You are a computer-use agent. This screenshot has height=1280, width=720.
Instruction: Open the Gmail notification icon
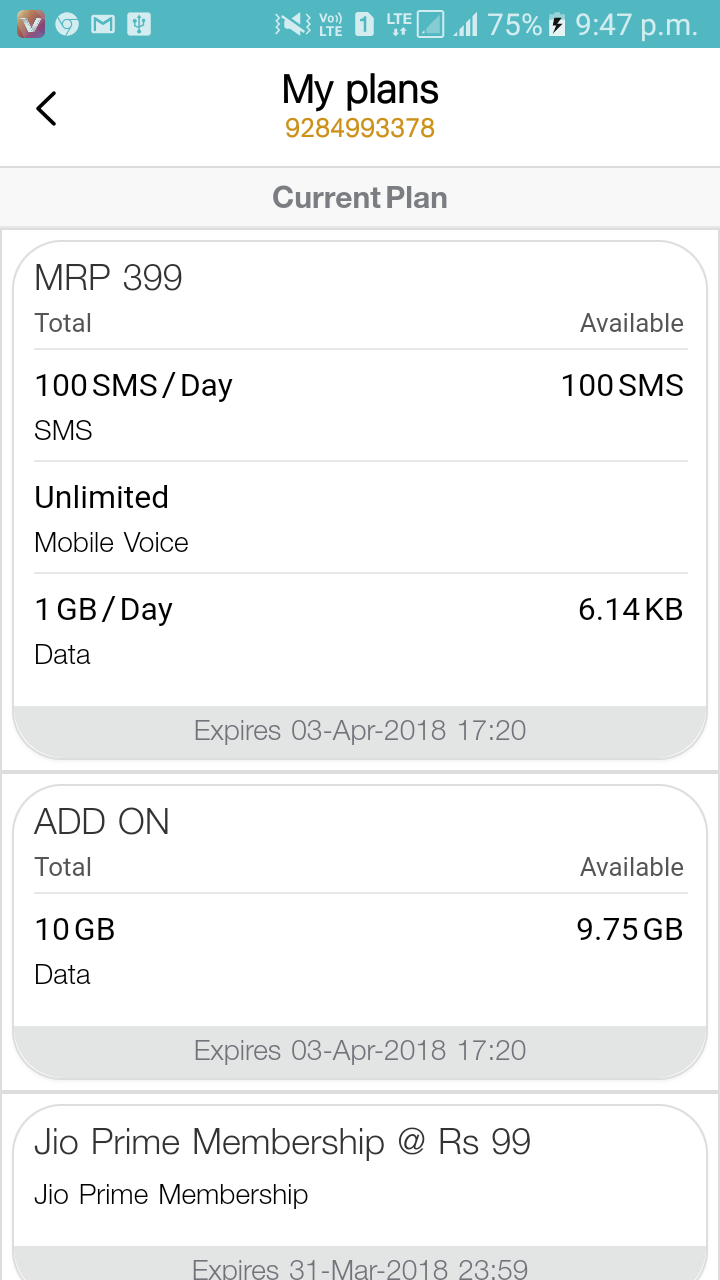point(102,24)
